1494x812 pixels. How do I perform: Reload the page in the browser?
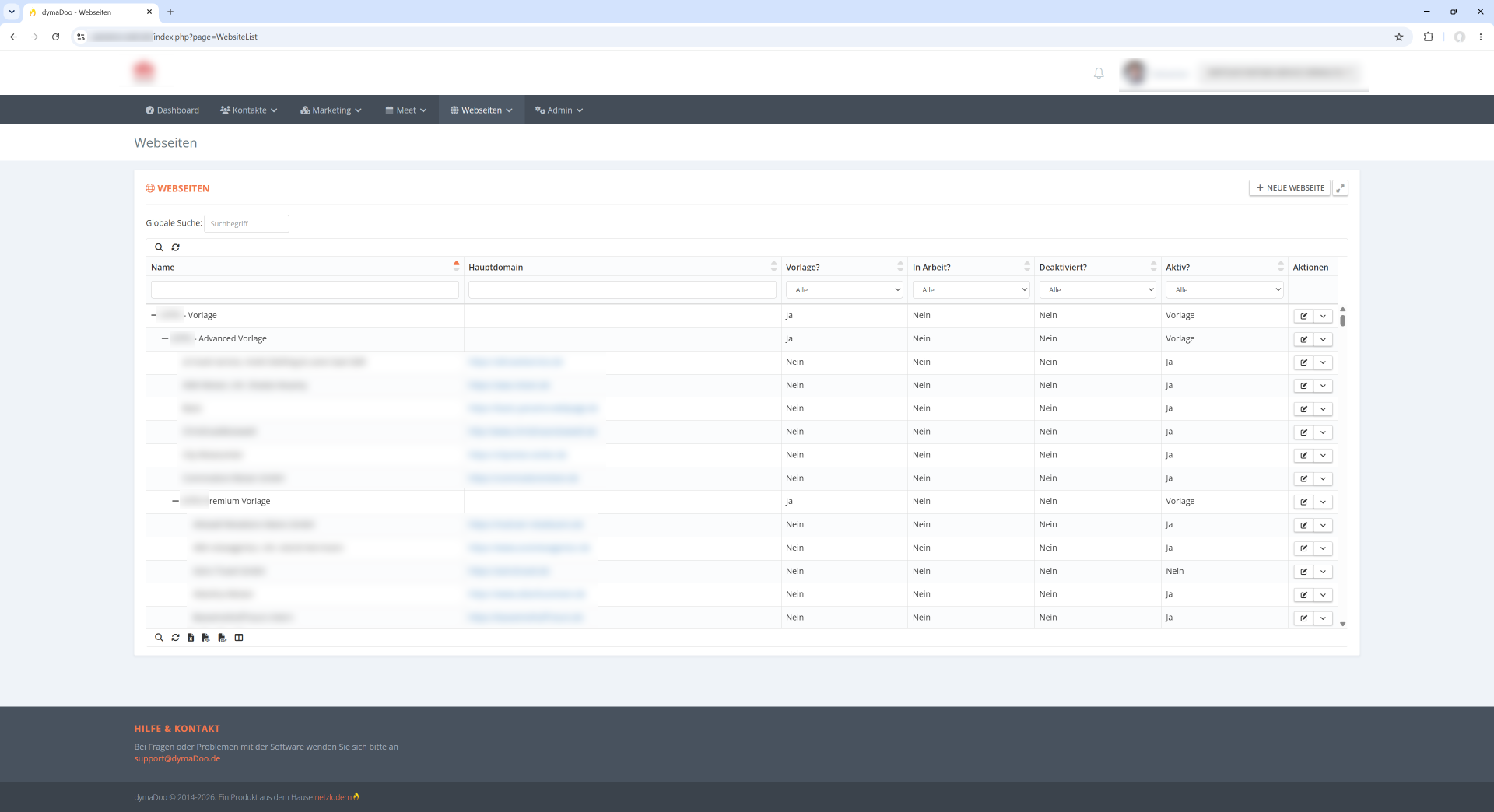tap(56, 37)
